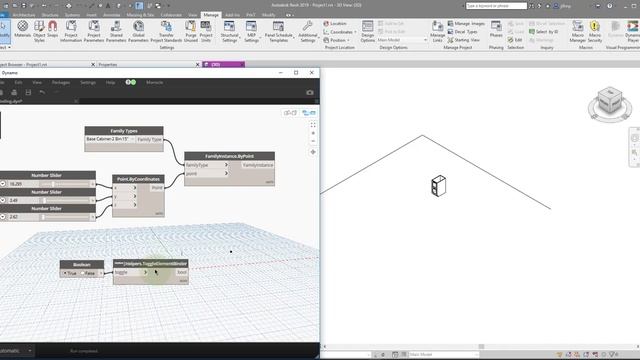Click Select by ID tool

click(x=543, y=32)
